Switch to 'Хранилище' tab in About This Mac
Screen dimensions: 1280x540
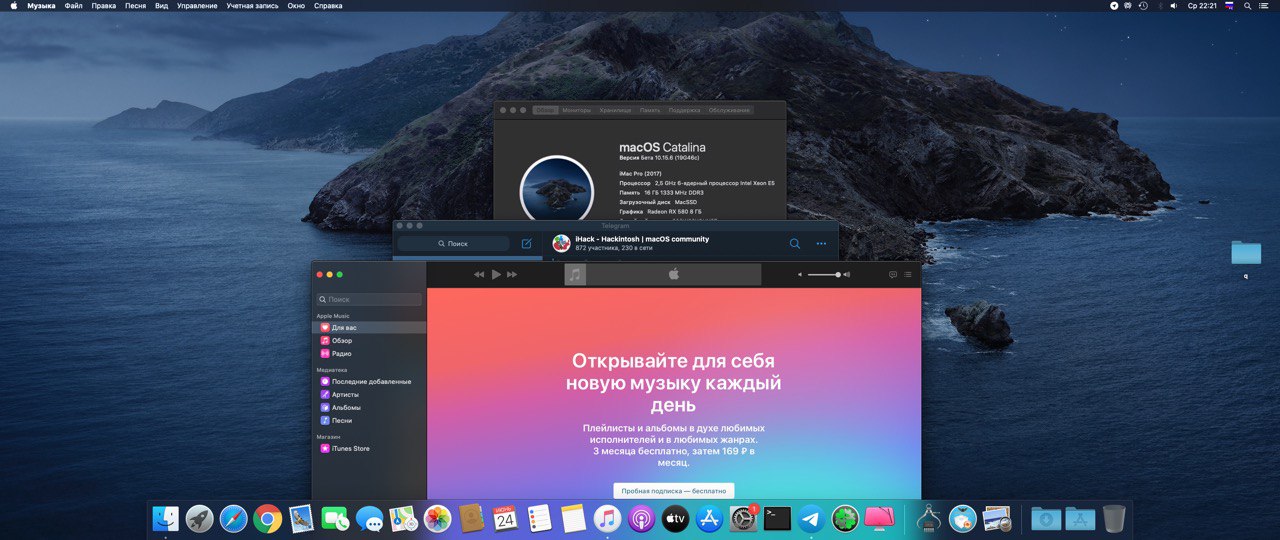[x=615, y=110]
